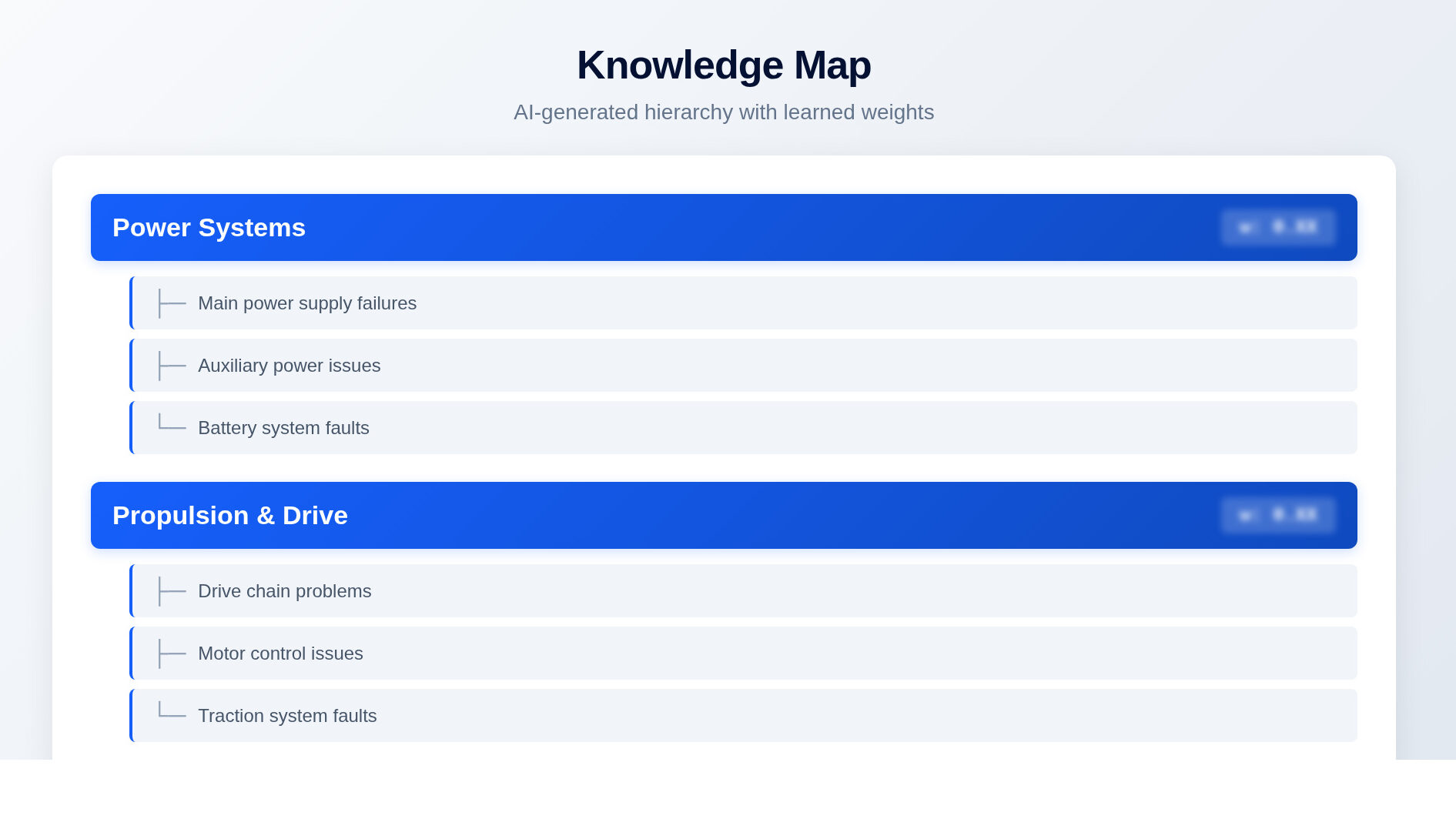Select the Battery system faults label
The image size is (1456, 819).
pos(283,428)
